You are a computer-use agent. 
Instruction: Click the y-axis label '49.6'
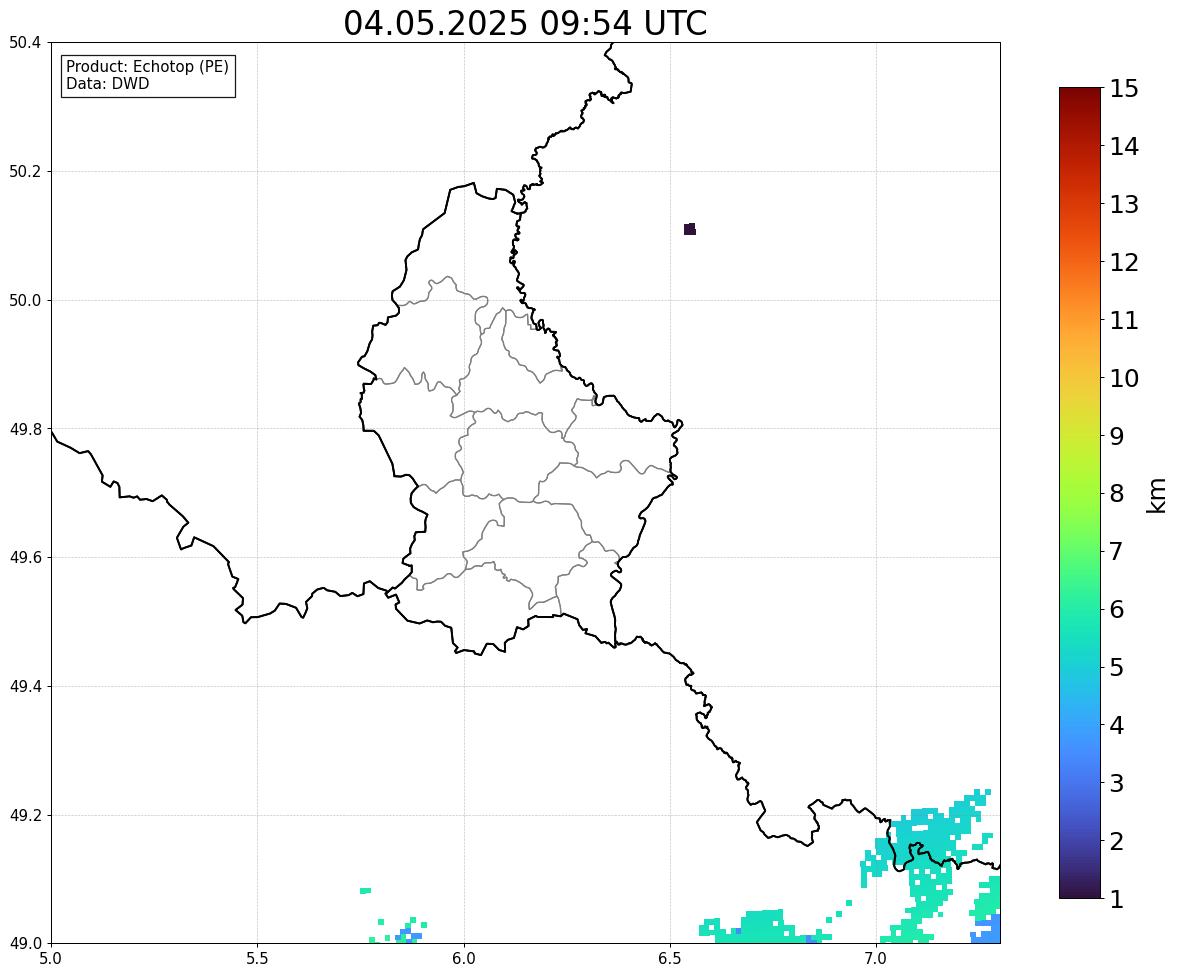[x=25, y=557]
